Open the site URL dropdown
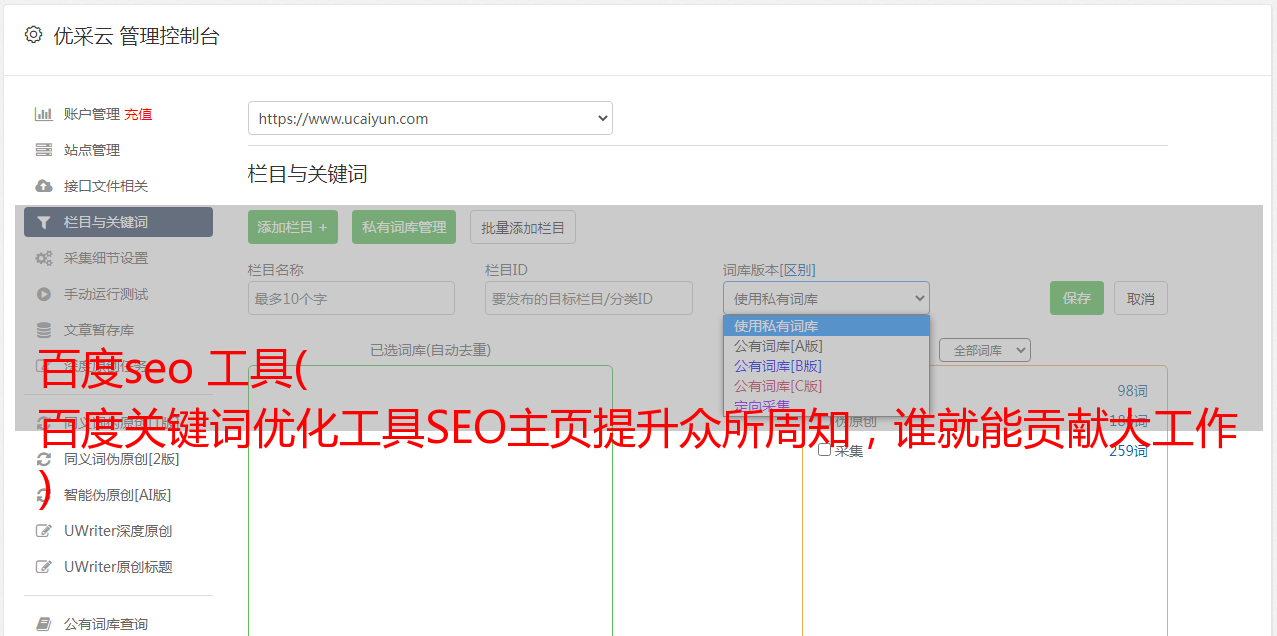 430,118
